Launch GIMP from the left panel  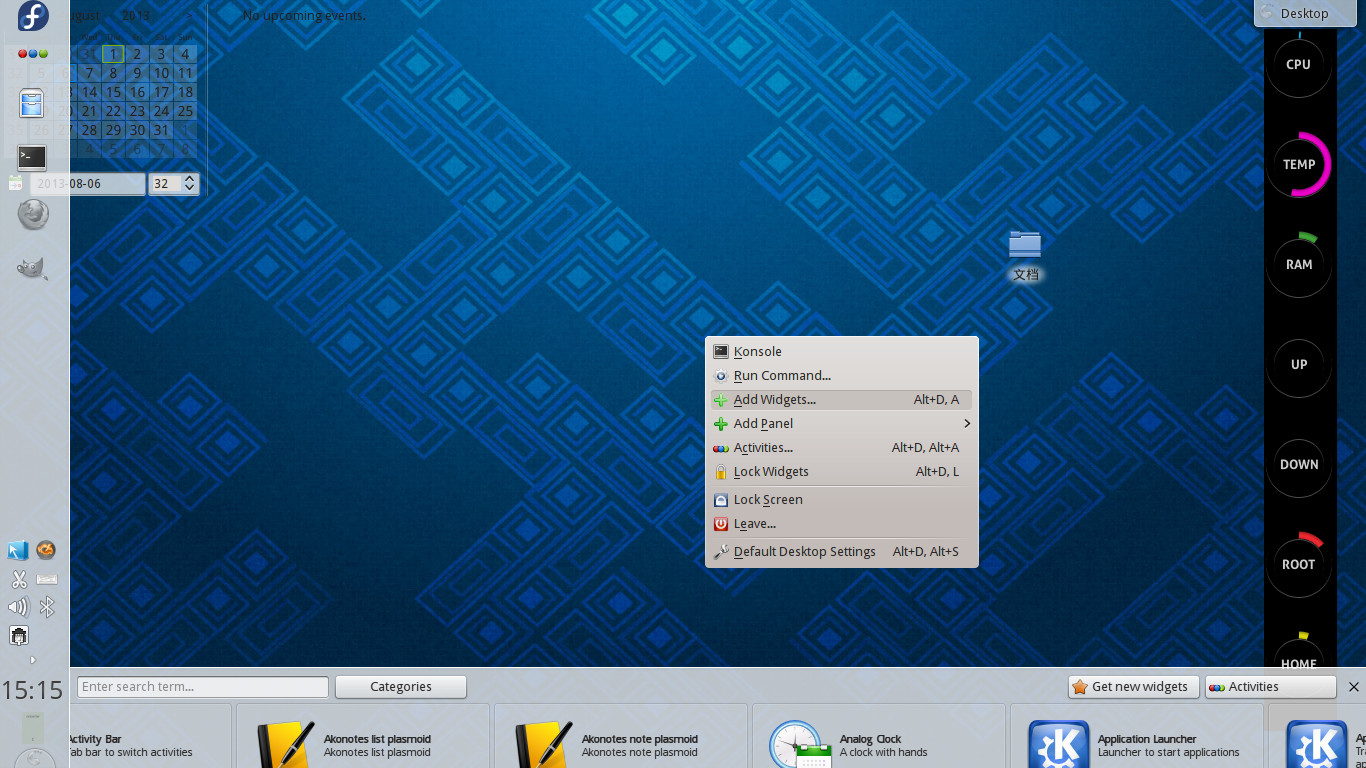[32, 268]
